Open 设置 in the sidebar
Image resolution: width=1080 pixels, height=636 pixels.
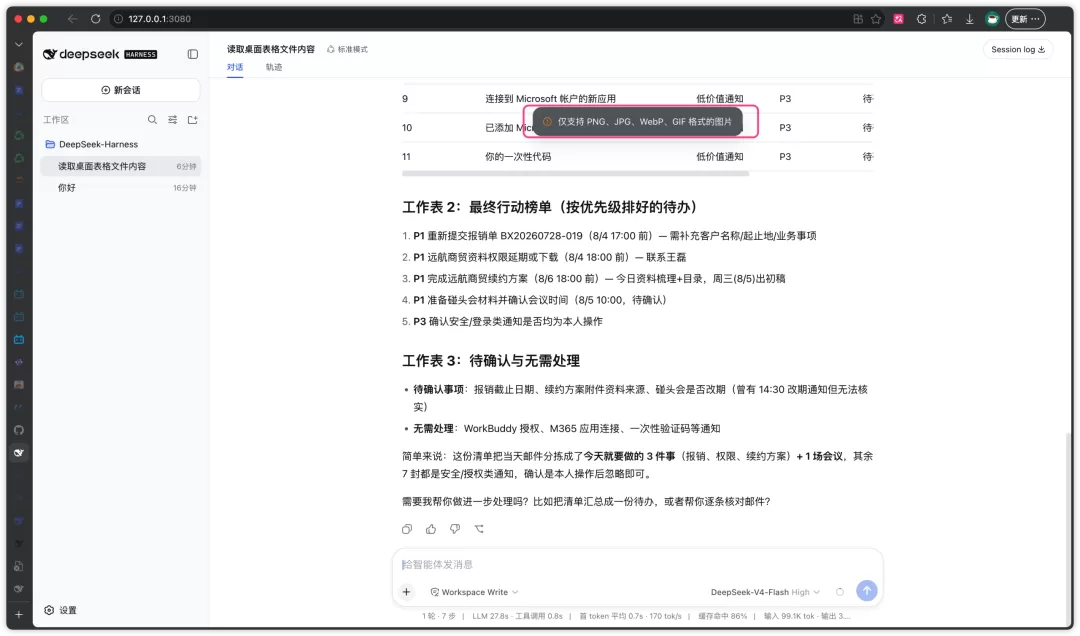coord(61,611)
